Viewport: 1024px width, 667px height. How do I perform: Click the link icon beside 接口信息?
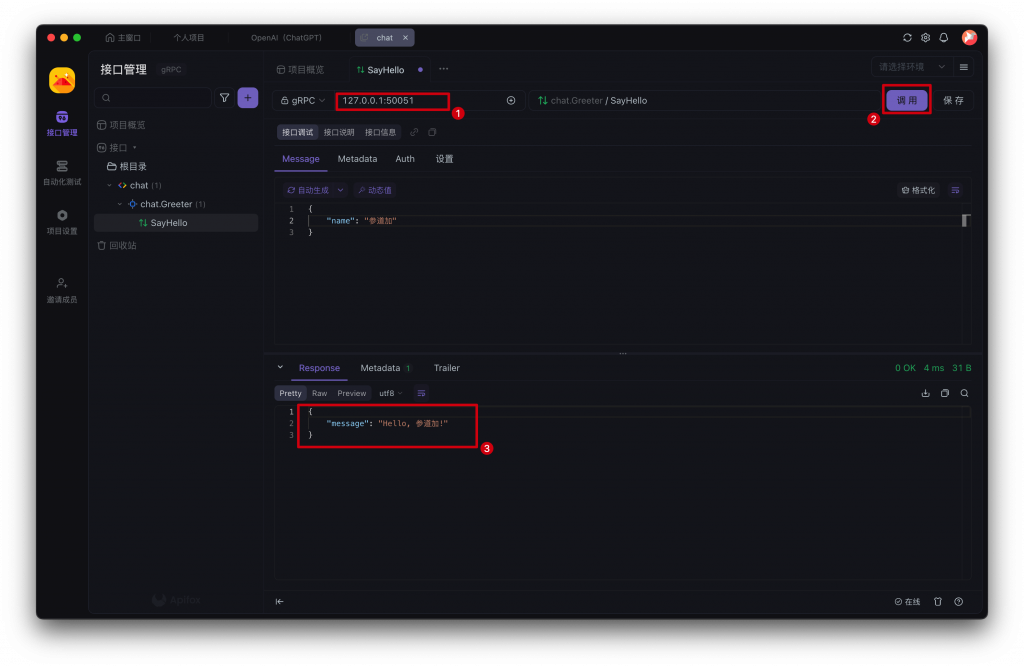pos(414,133)
